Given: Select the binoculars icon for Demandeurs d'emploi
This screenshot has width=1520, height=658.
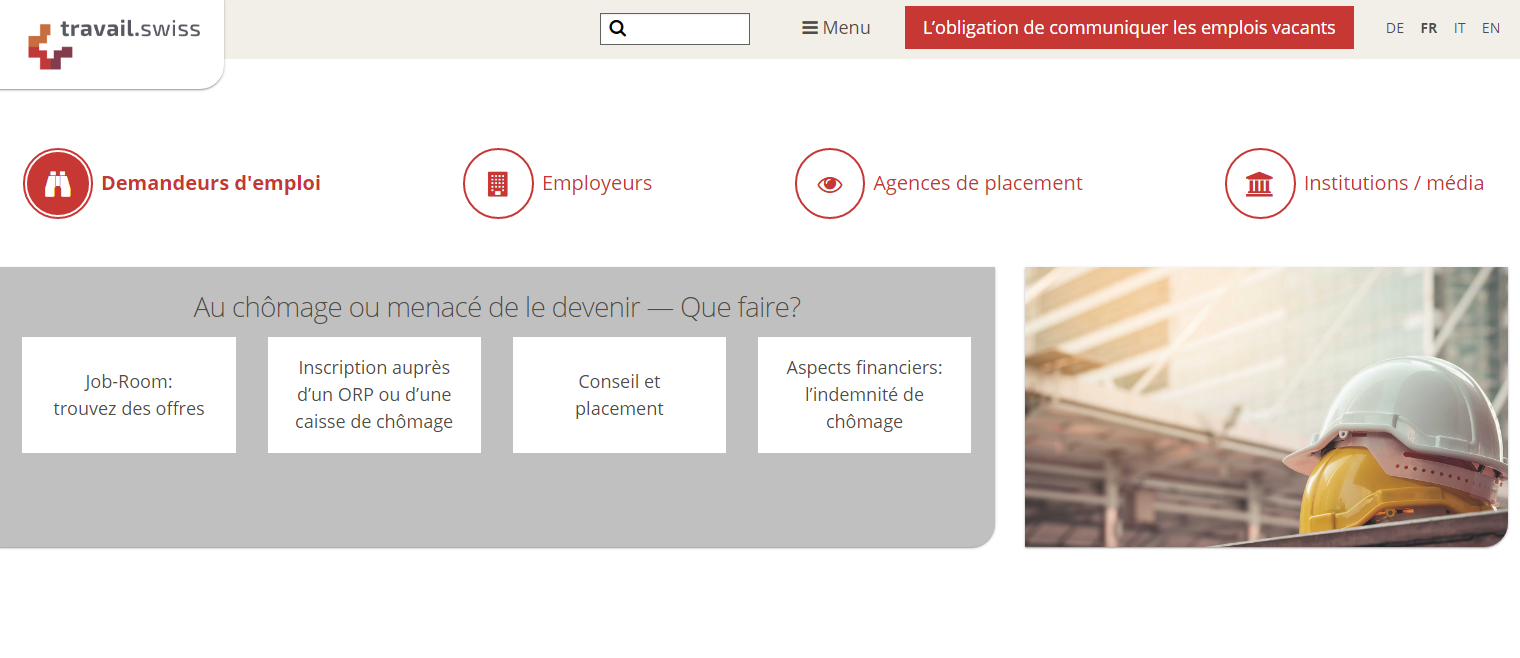Looking at the screenshot, I should 58,183.
